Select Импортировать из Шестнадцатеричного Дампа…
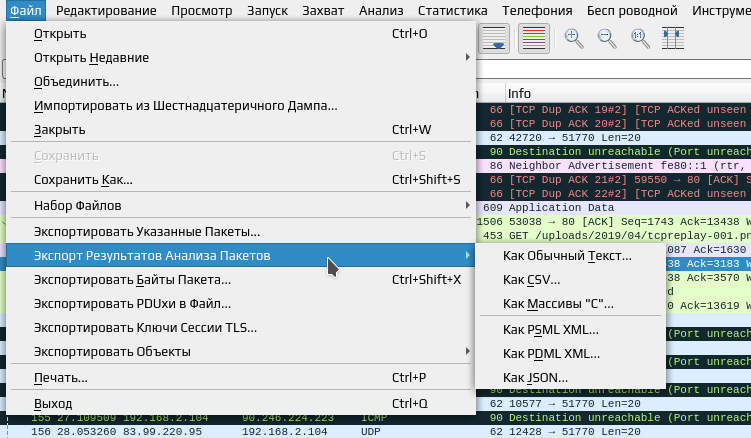751x438 pixels. click(241, 105)
